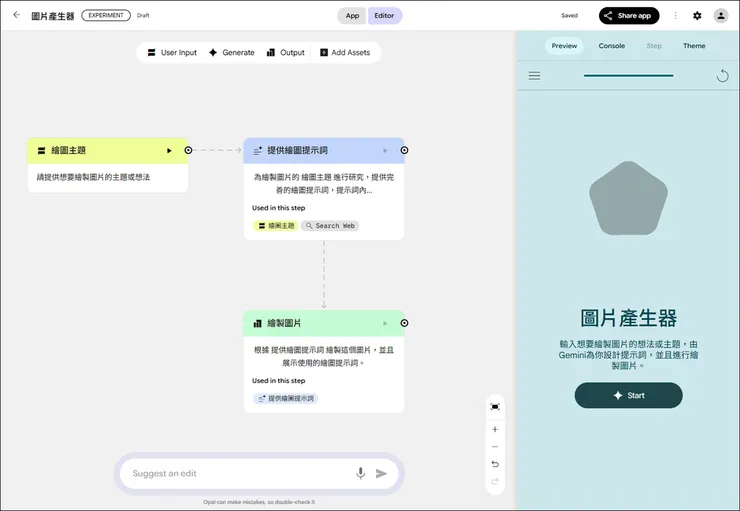
Task: Zoom in with the plus icon
Action: tap(495, 429)
